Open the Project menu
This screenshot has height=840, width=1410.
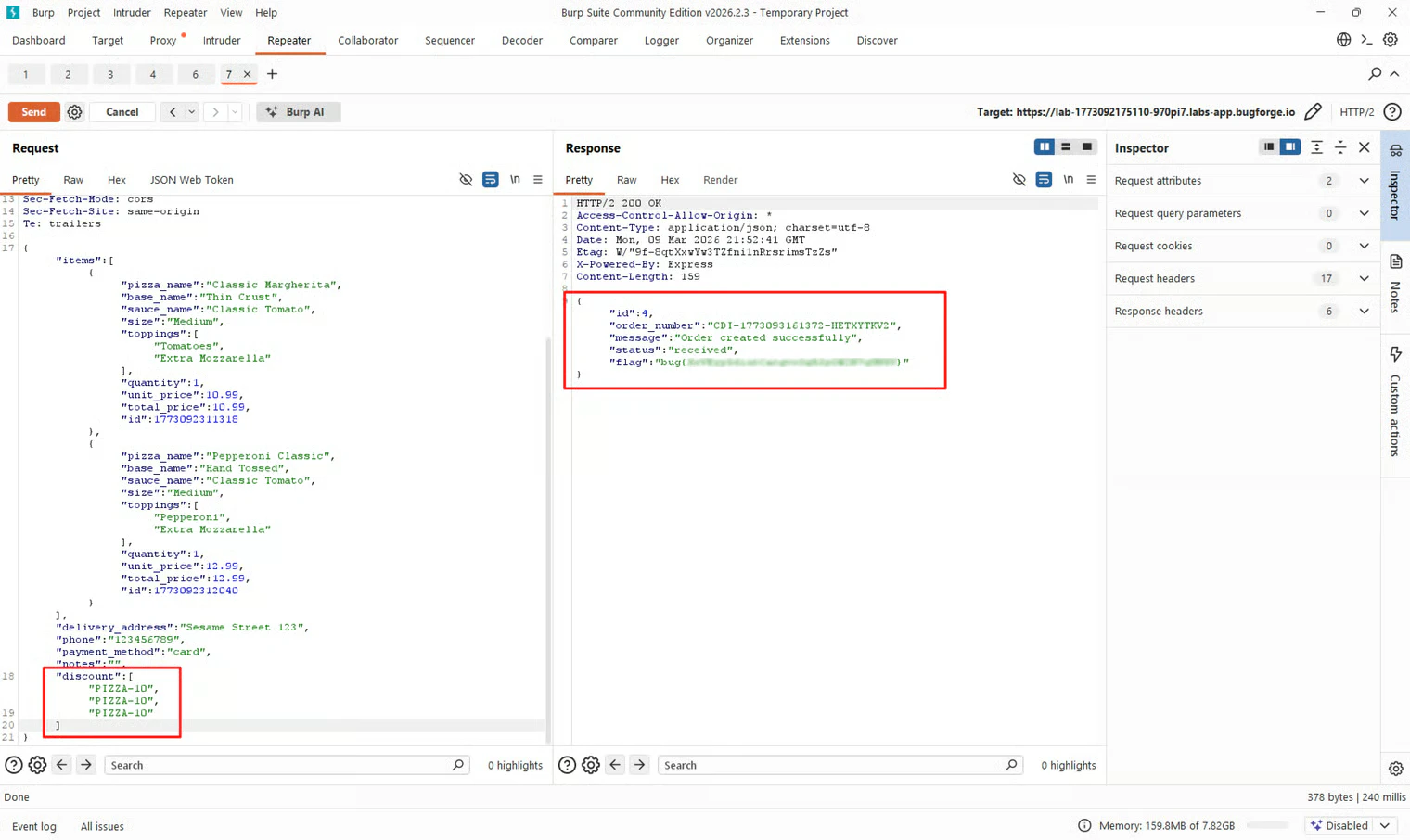tap(83, 13)
